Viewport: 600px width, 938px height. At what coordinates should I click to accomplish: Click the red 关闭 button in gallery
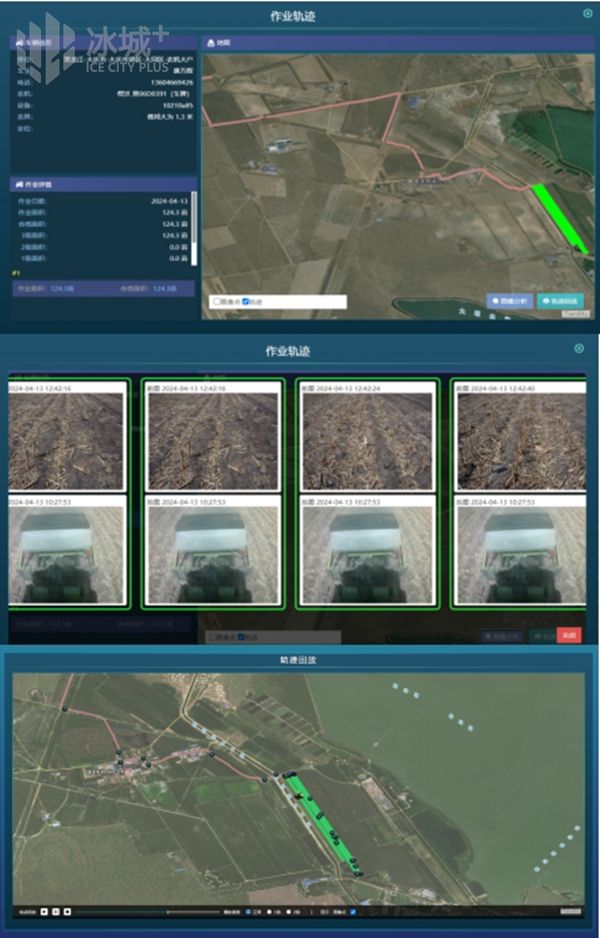(569, 635)
